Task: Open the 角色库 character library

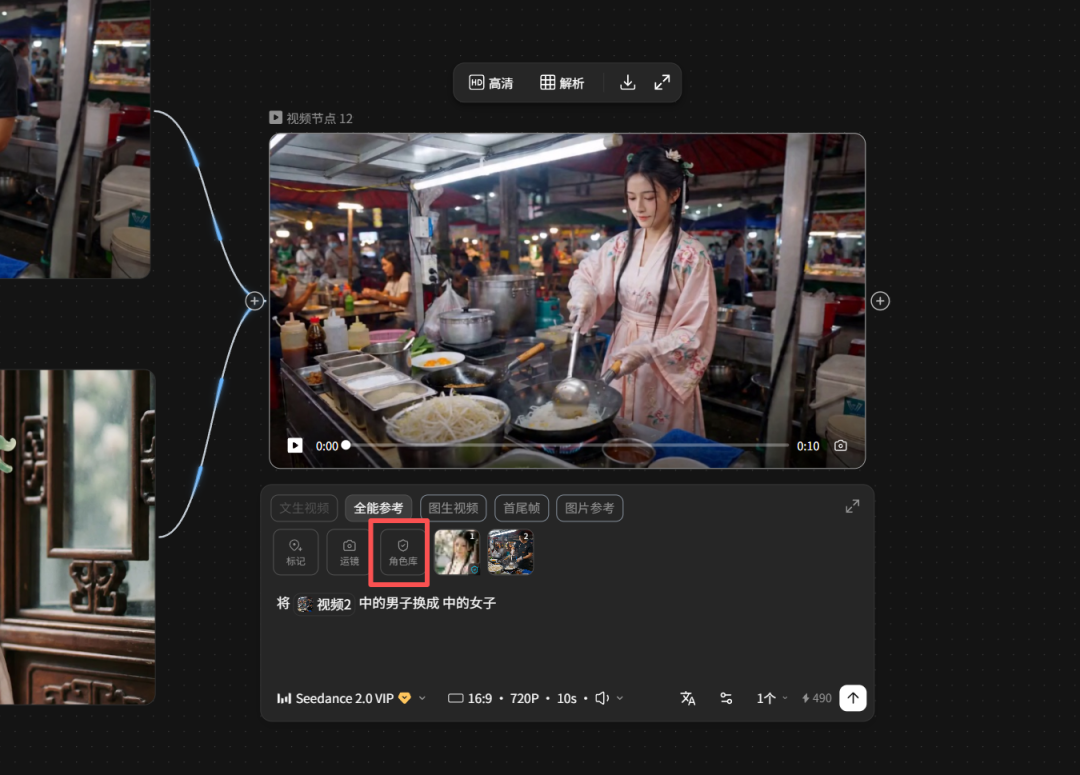Action: [403, 552]
